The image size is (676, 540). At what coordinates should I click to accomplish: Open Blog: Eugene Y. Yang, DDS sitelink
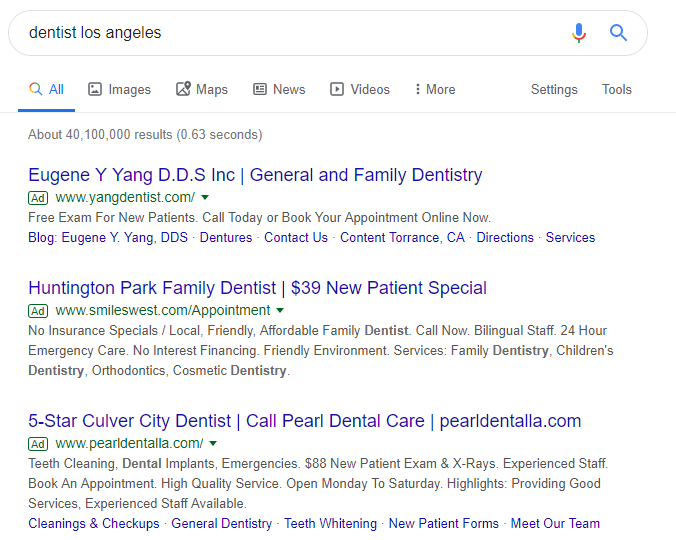coord(108,237)
